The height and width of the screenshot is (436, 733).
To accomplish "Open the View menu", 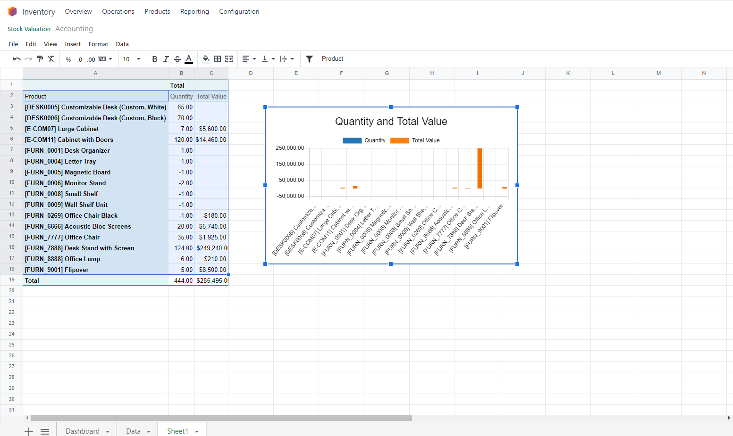I will pos(50,44).
